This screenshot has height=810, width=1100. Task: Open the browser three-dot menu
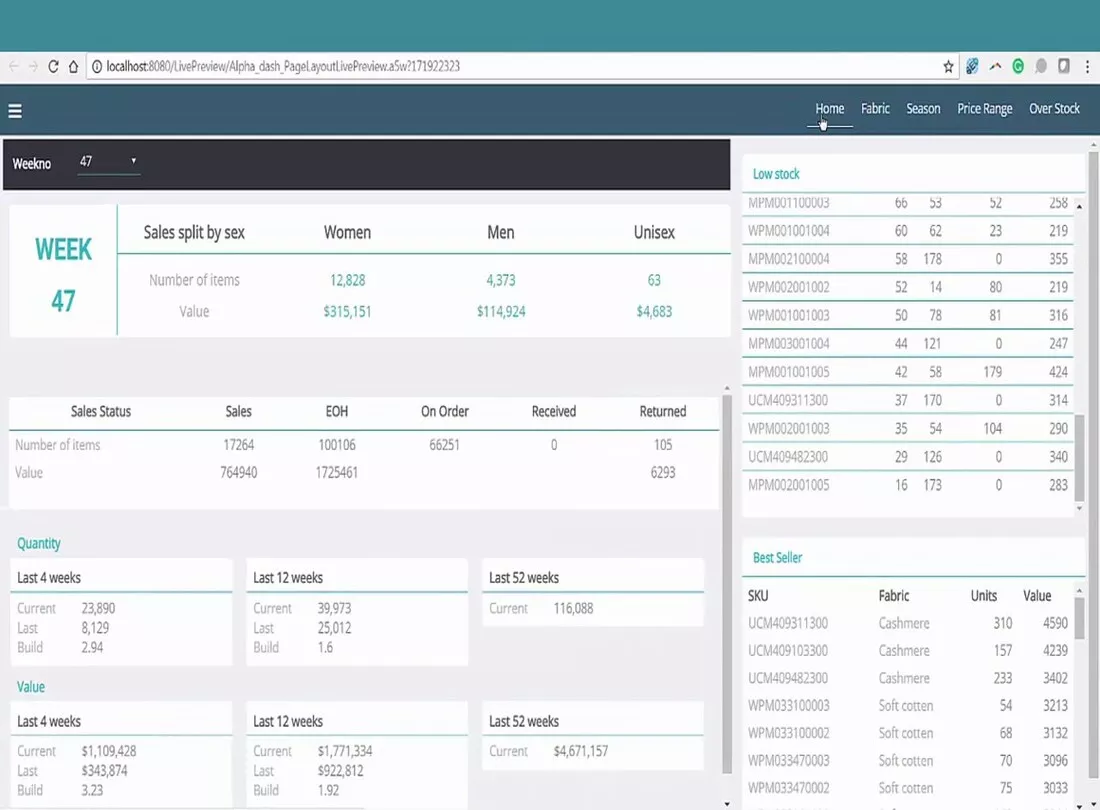click(x=1086, y=67)
